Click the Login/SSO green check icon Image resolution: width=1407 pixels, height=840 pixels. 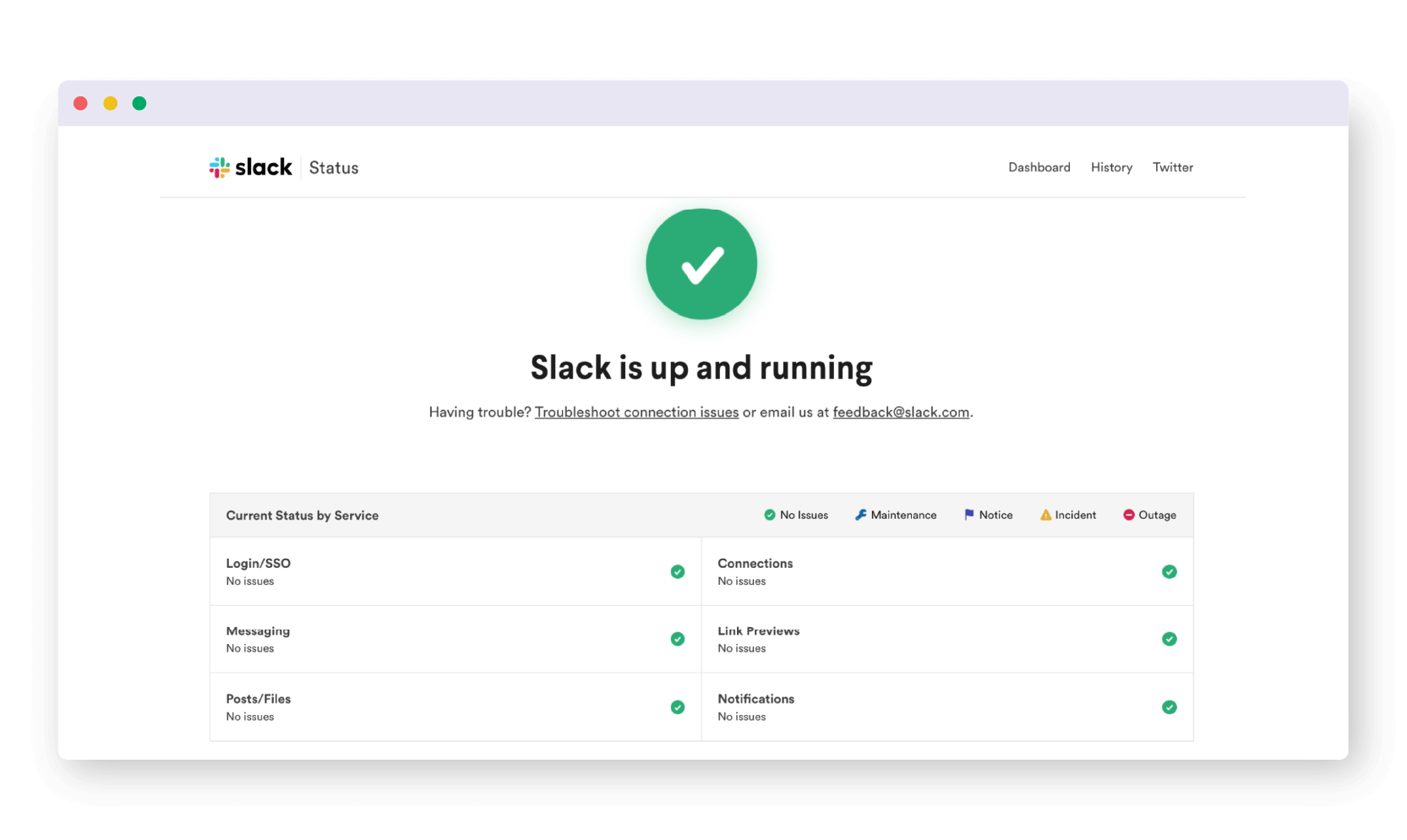tap(678, 572)
